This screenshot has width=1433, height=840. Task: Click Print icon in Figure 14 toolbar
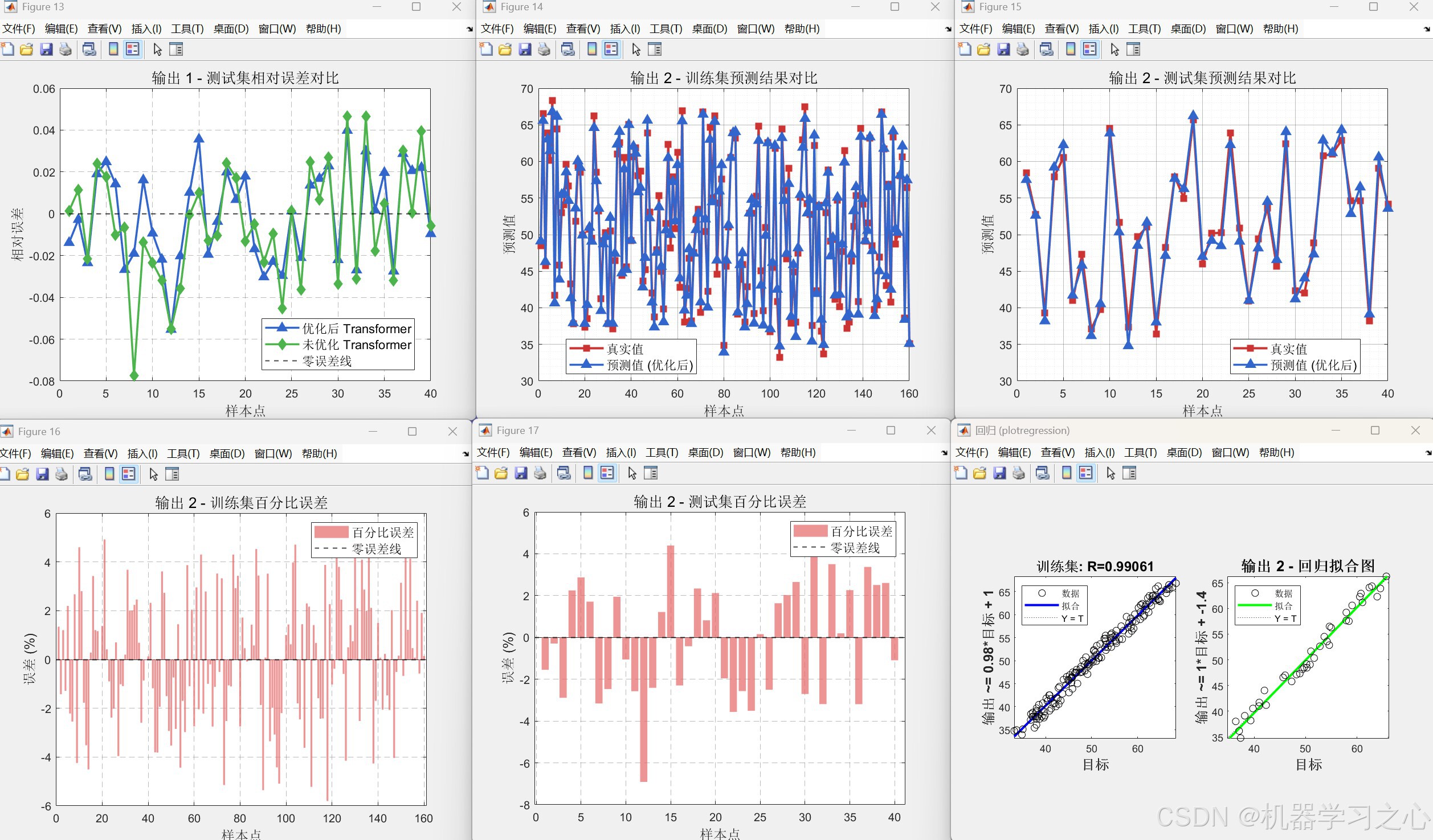[544, 50]
